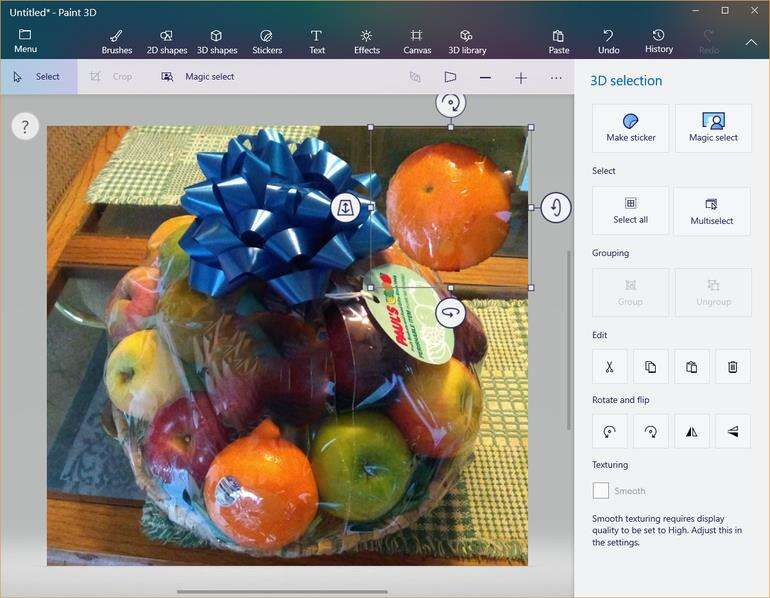
Task: Click Magic select in the side panel
Action: click(x=713, y=128)
